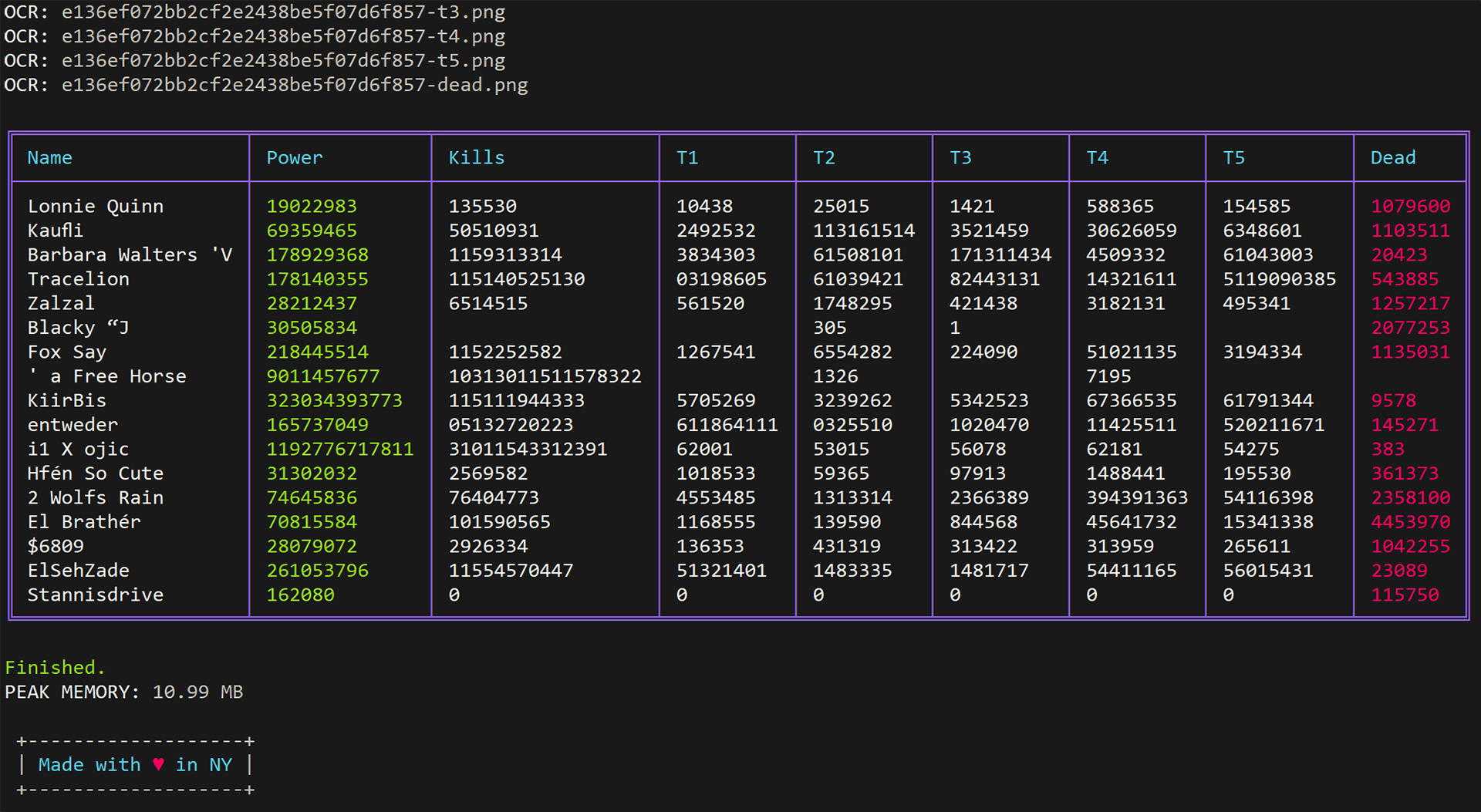Click the OCR line ending in -dead.png

pyautogui.click(x=266, y=85)
